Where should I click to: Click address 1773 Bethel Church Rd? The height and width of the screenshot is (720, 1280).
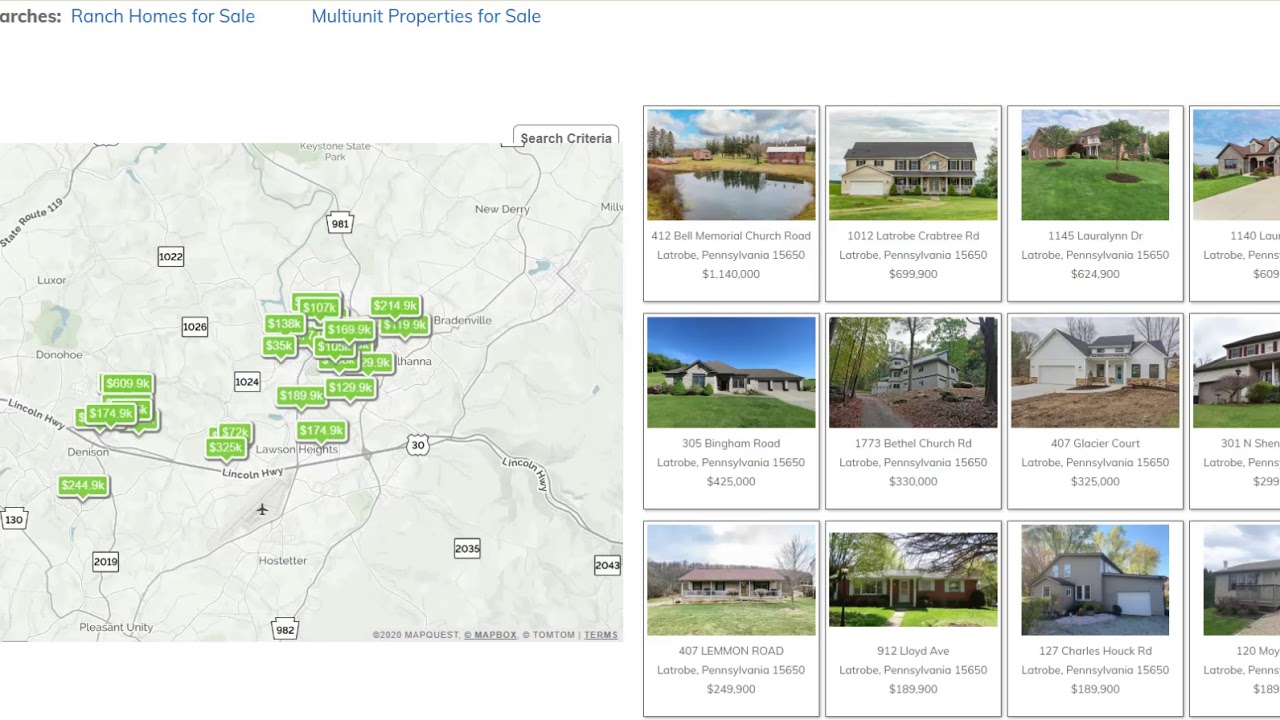coord(913,443)
